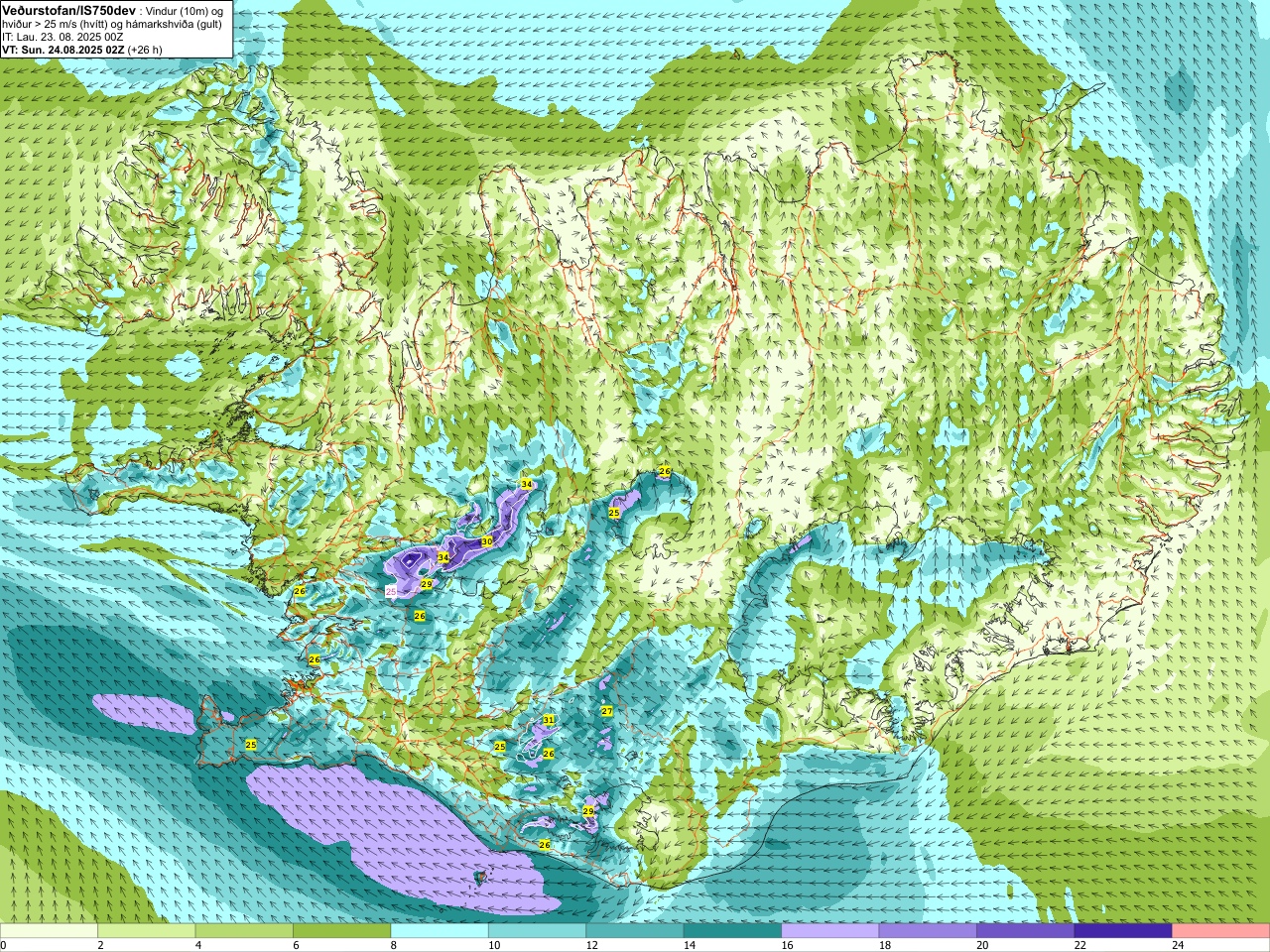The height and width of the screenshot is (952, 1270).
Task: Click the white 25 gust label
Action: [x=391, y=591]
